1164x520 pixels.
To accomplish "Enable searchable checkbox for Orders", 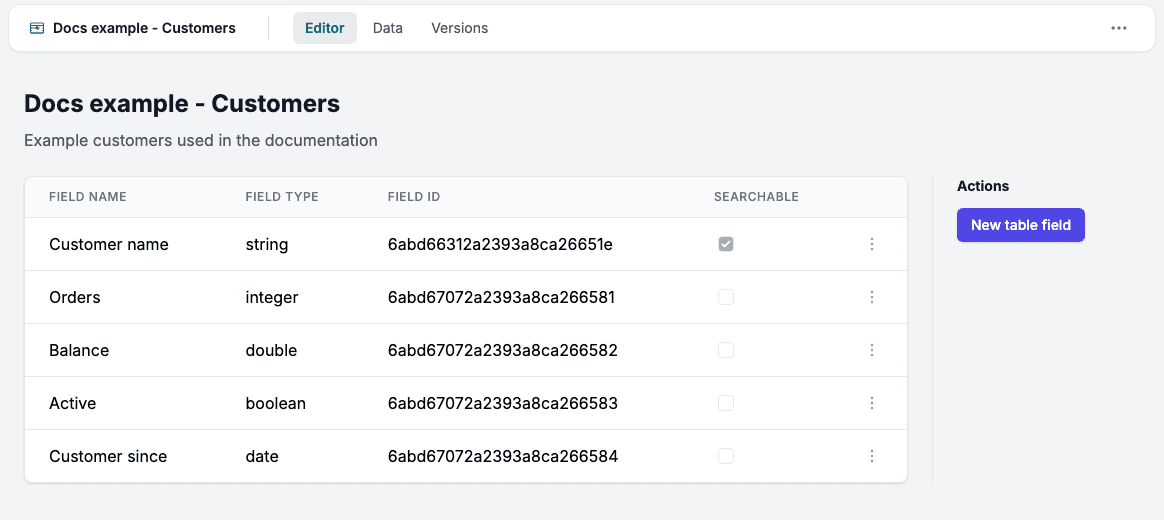I will pyautogui.click(x=726, y=297).
